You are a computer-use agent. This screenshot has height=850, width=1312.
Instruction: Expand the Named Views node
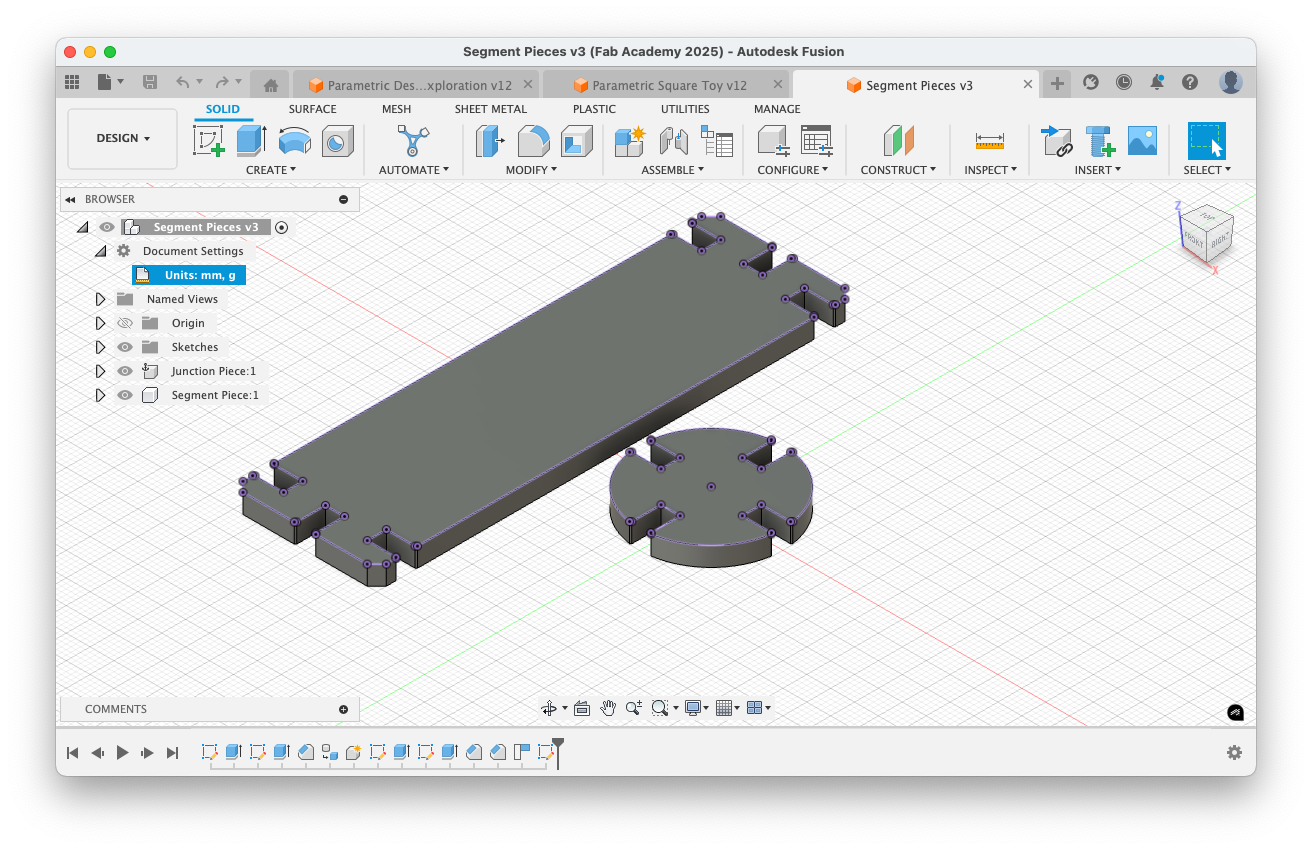pos(100,299)
